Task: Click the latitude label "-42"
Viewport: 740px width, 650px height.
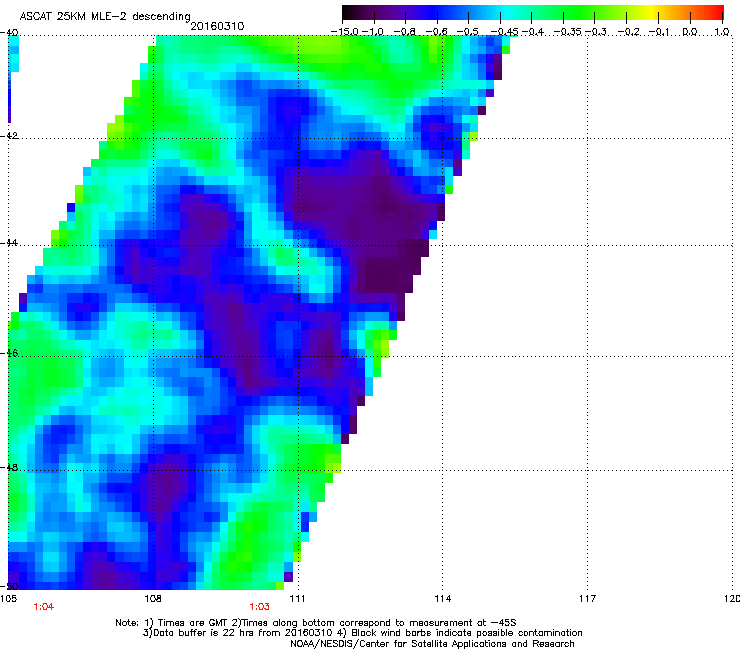Action: click(9, 135)
